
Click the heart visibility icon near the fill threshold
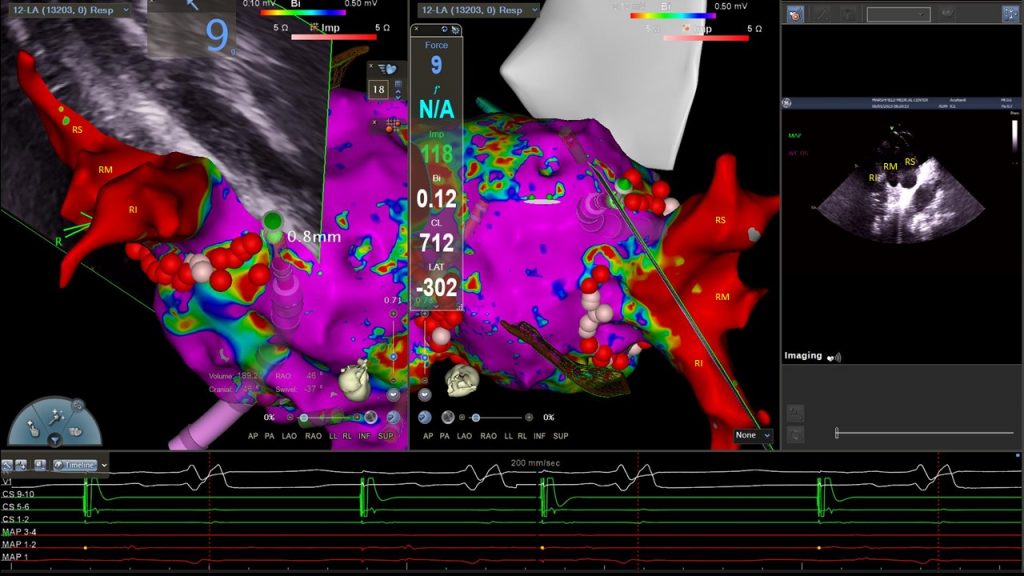pyautogui.click(x=391, y=68)
